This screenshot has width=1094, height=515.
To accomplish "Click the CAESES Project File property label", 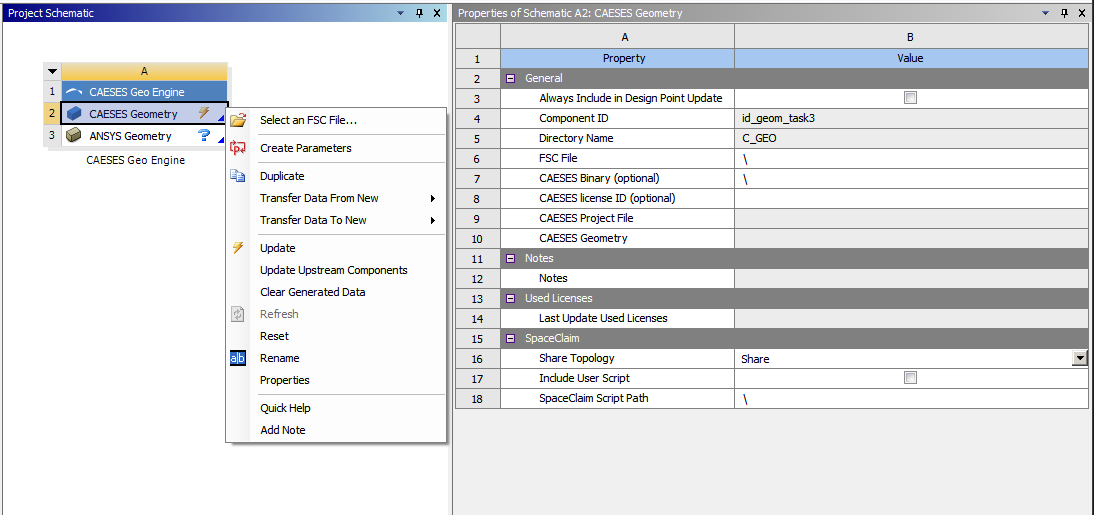I will (586, 218).
